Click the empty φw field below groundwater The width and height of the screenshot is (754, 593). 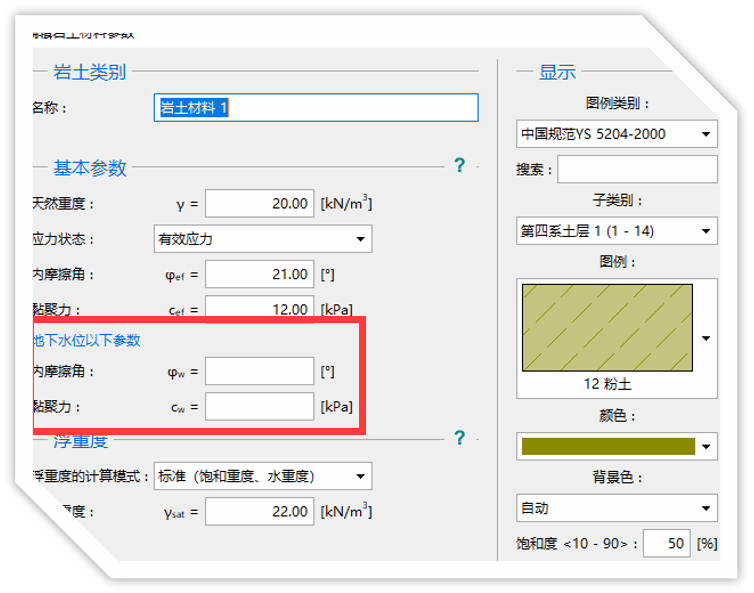click(x=259, y=372)
